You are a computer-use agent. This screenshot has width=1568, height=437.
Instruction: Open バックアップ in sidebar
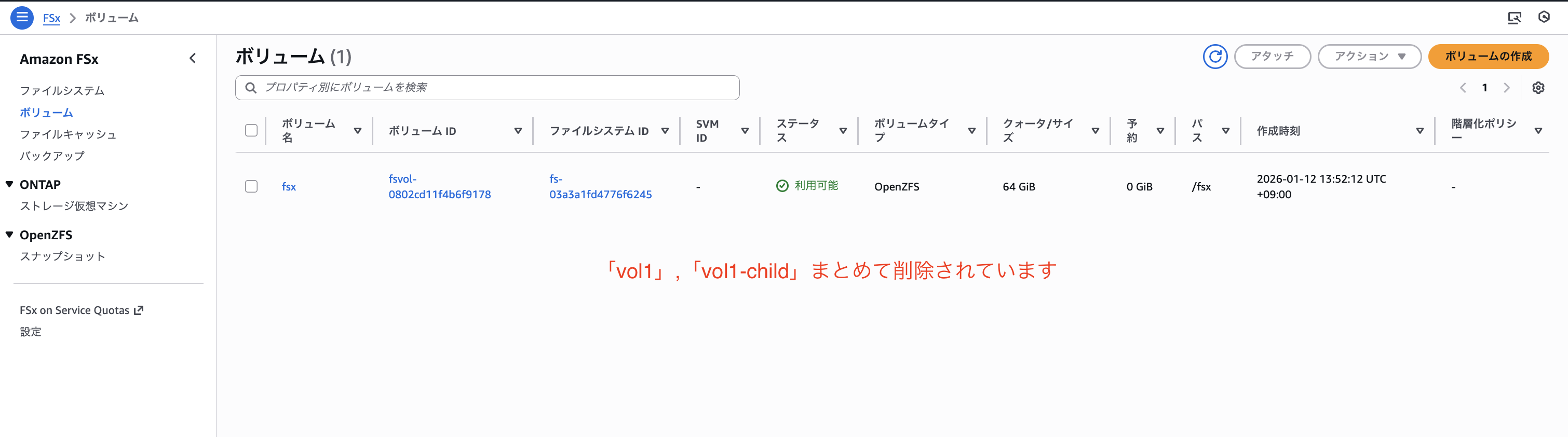click(52, 156)
